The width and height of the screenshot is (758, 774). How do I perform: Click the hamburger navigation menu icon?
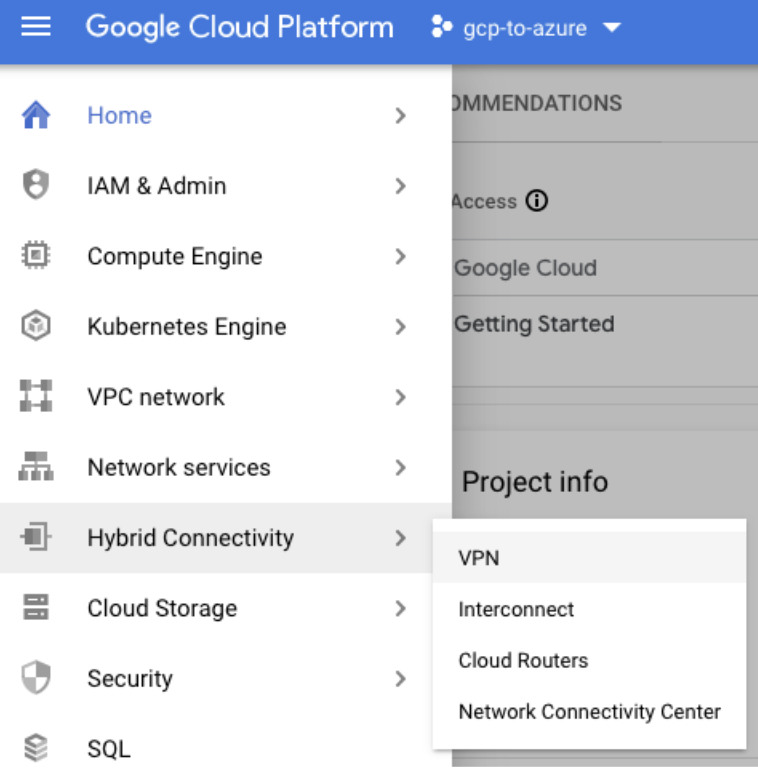[x=36, y=27]
